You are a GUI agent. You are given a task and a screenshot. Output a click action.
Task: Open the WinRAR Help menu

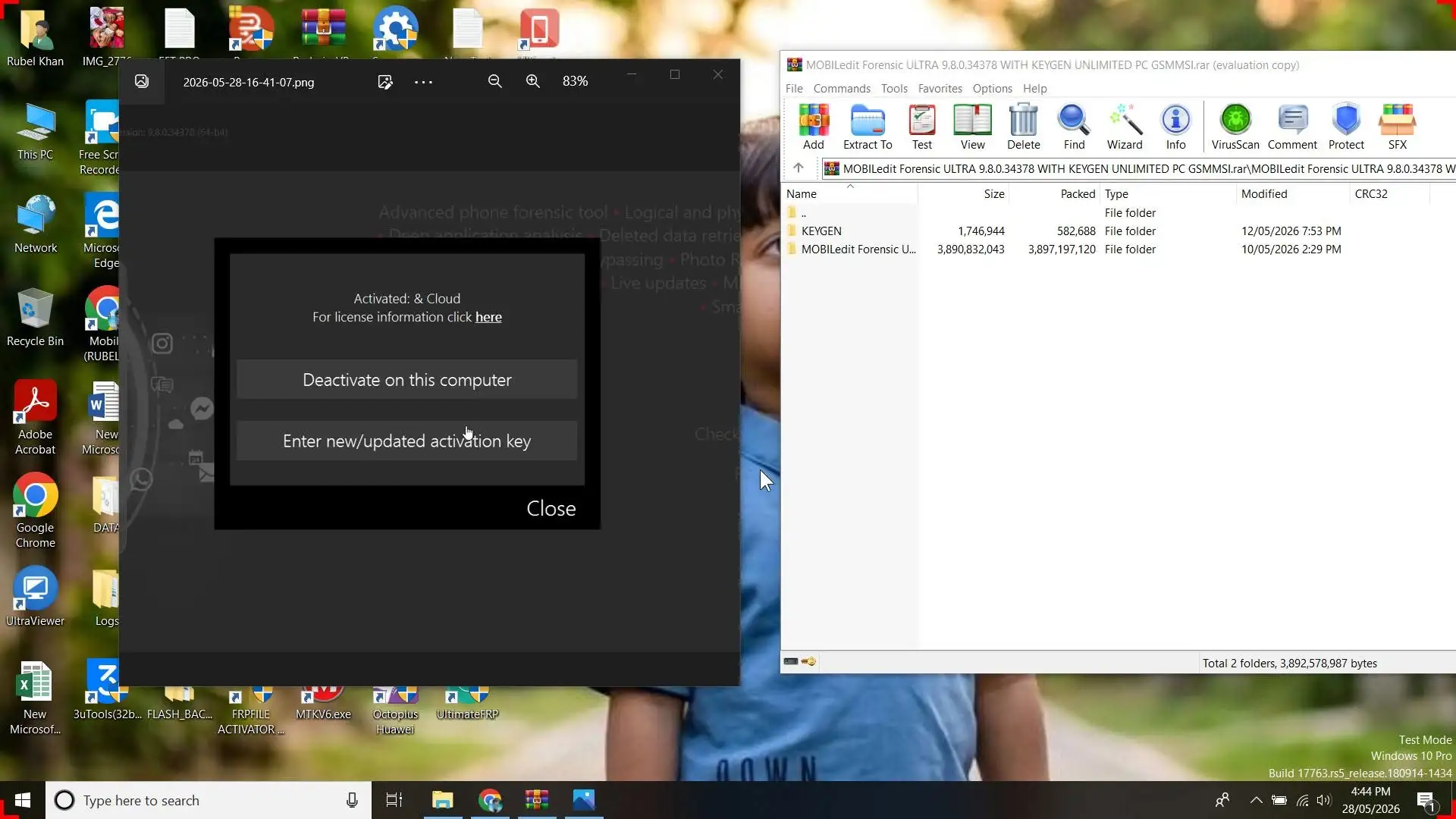tap(1034, 88)
